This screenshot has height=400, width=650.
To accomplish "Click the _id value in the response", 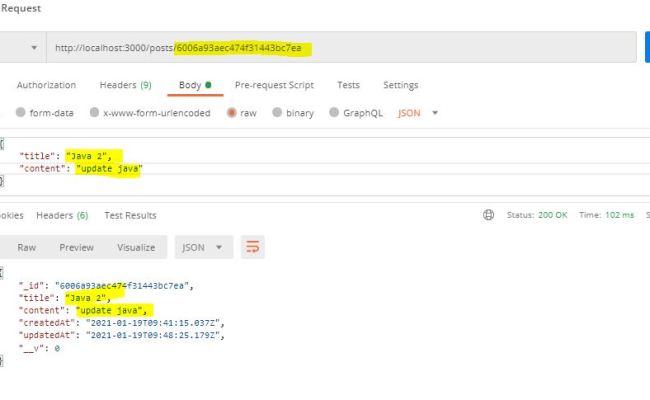I will click(122, 286).
